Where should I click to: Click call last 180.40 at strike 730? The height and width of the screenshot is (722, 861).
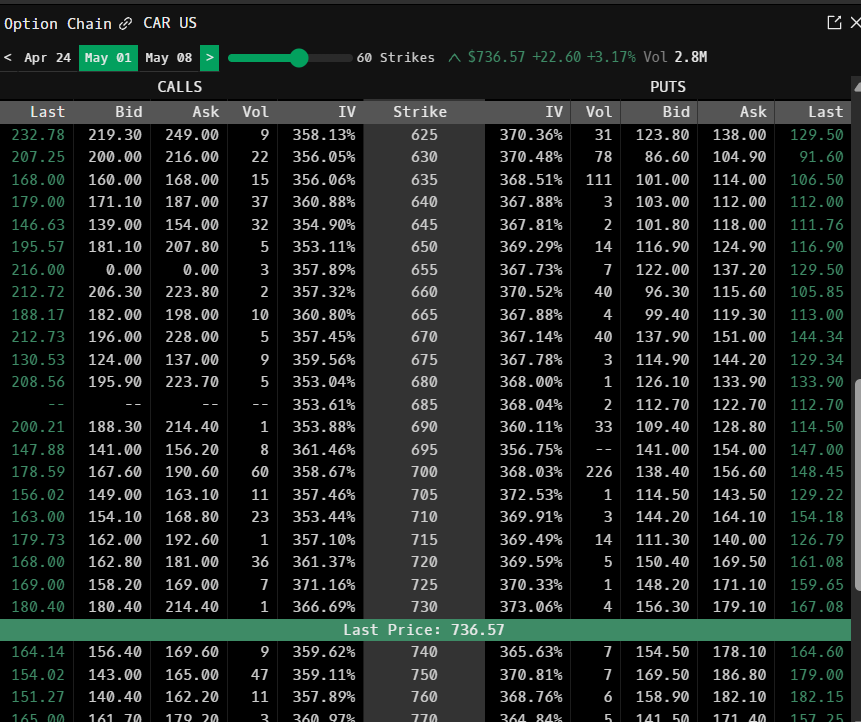38,607
